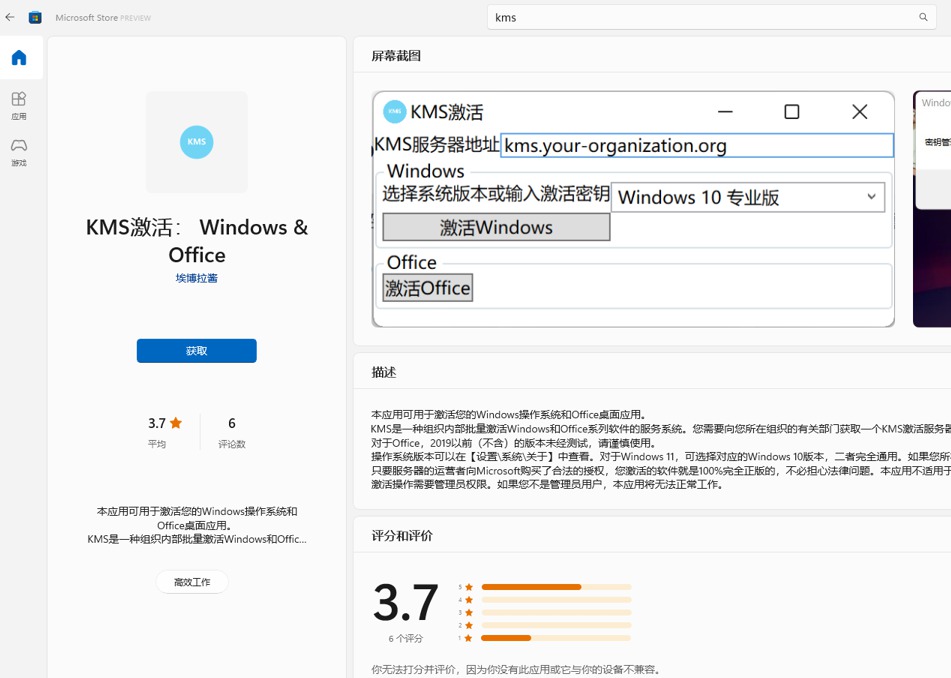Click the short description under the ratings
Screen dimensions: 951x678
pos(197,525)
